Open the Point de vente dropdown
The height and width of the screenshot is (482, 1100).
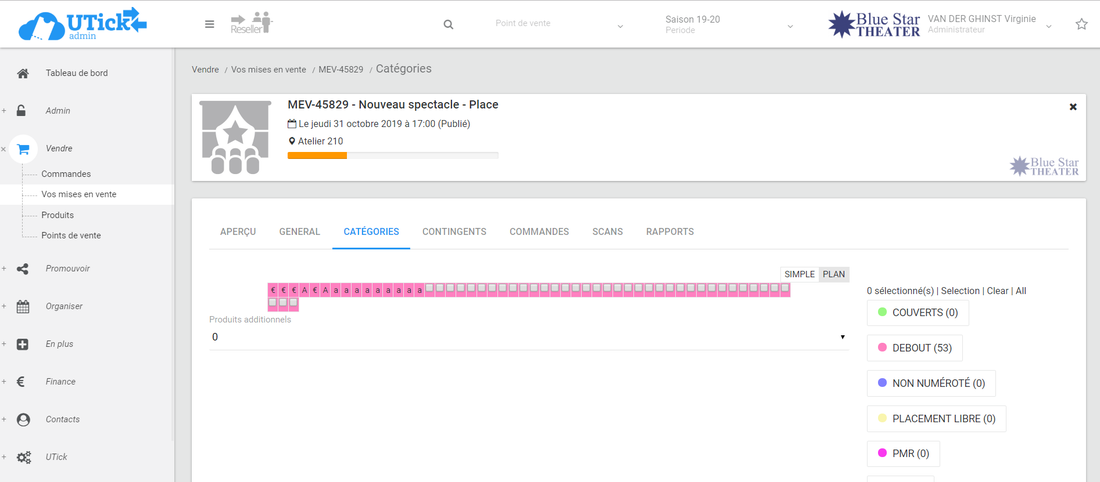559,25
